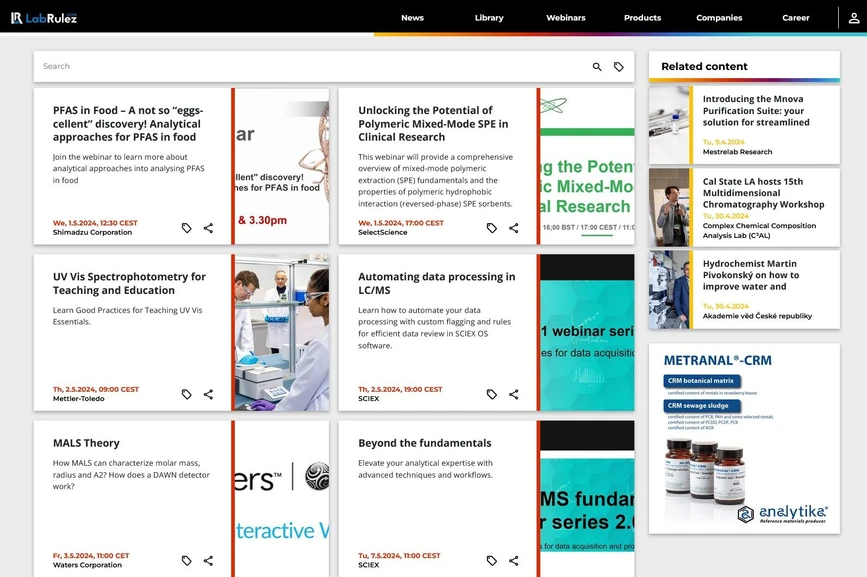Click the share icon on the Automating data processing card

513,394
